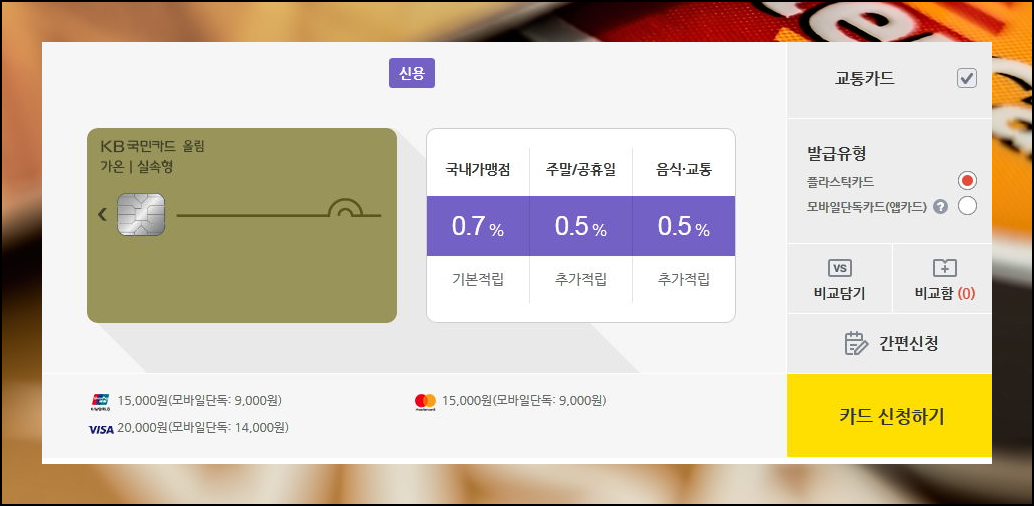Screen dimensions: 1034x506
Task: Select the 플라스틱카드 radio button
Action: click(967, 180)
